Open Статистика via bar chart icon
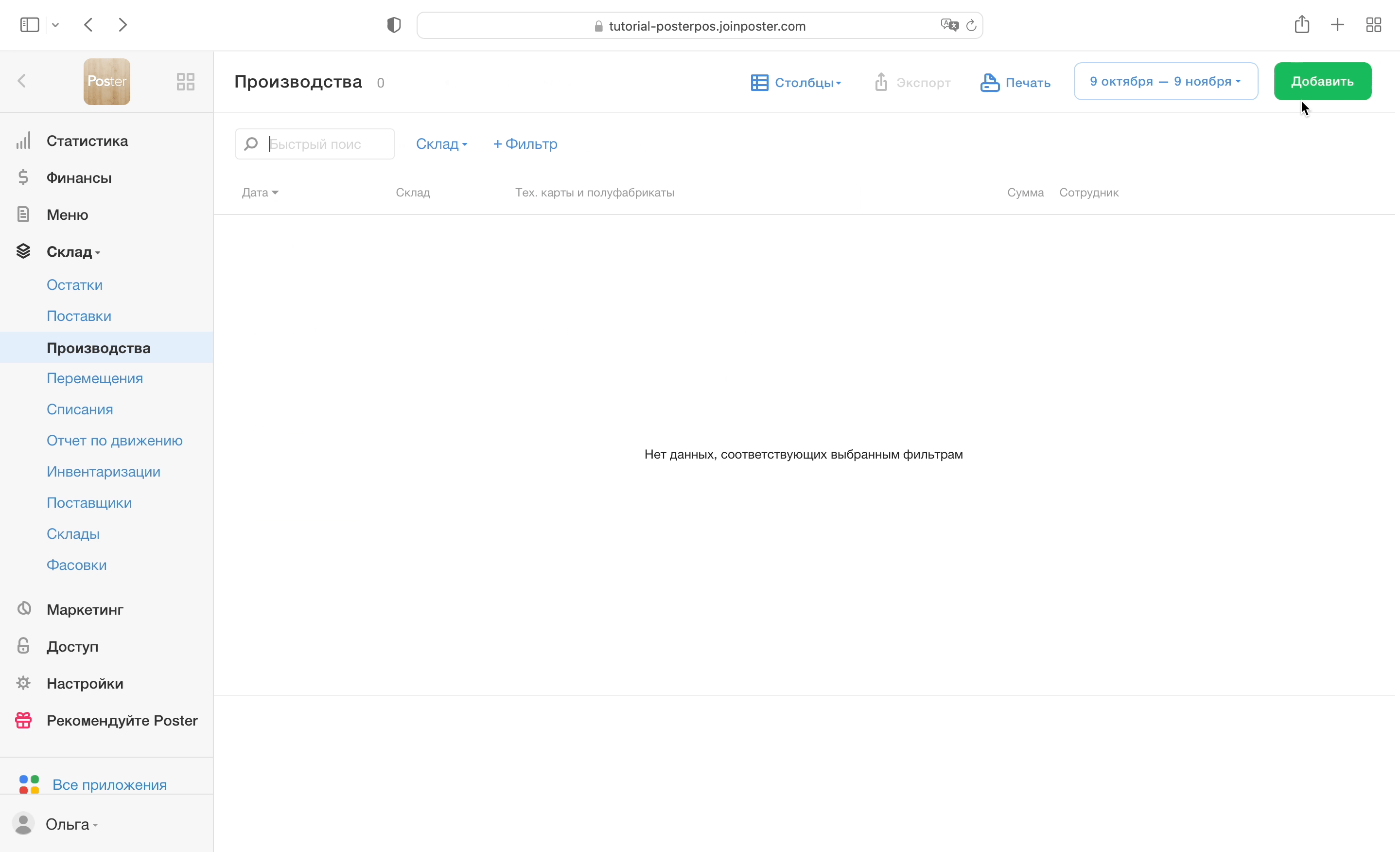Viewport: 1400px width, 852px height. tap(23, 141)
